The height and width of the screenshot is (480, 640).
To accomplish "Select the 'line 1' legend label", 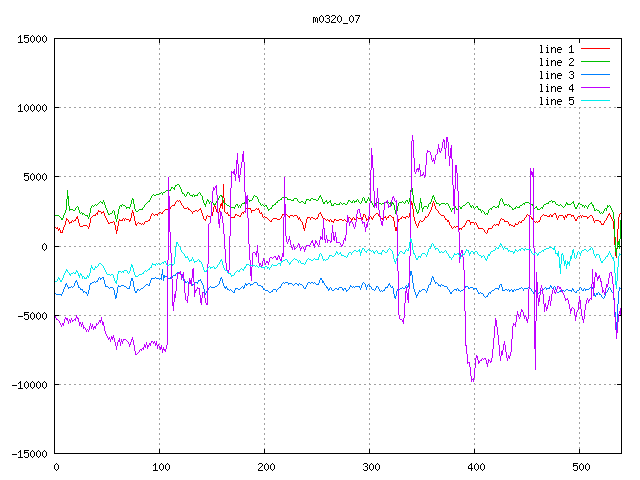I will coord(556,49).
